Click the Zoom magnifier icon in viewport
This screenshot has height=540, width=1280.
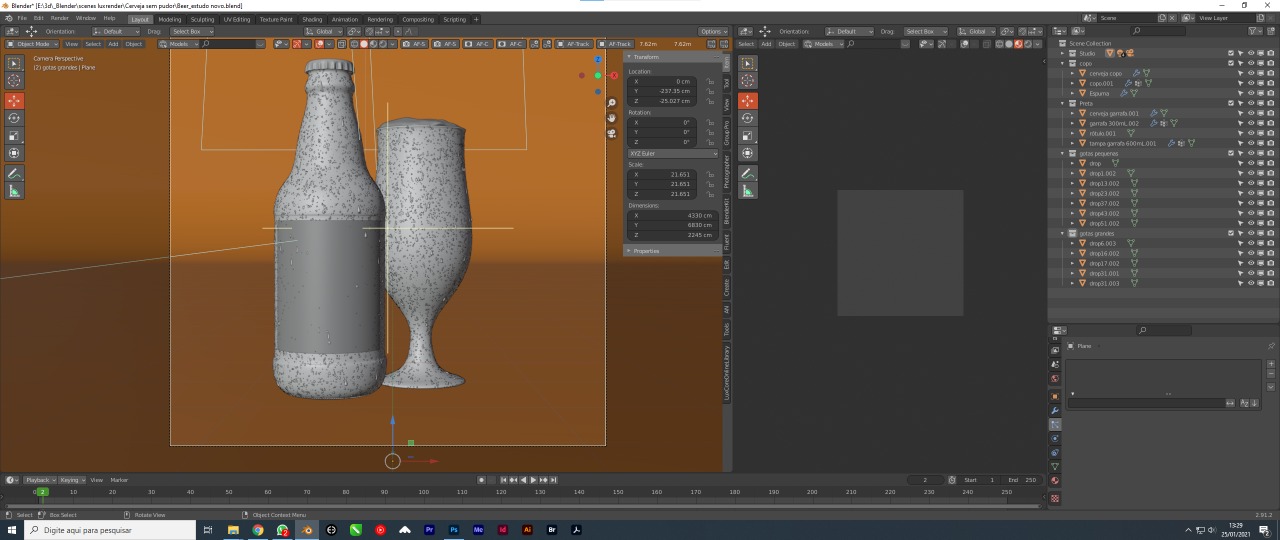(612, 103)
